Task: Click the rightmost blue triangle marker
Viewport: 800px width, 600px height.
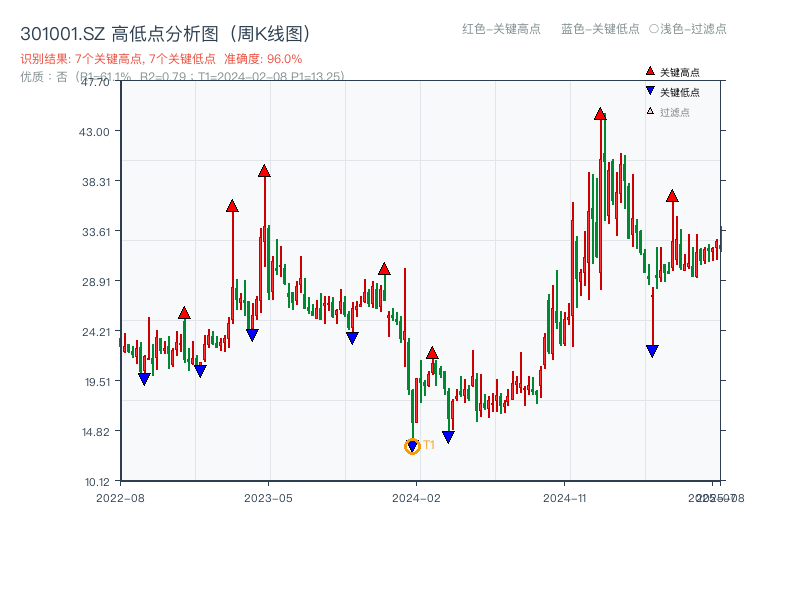Action: click(x=653, y=349)
